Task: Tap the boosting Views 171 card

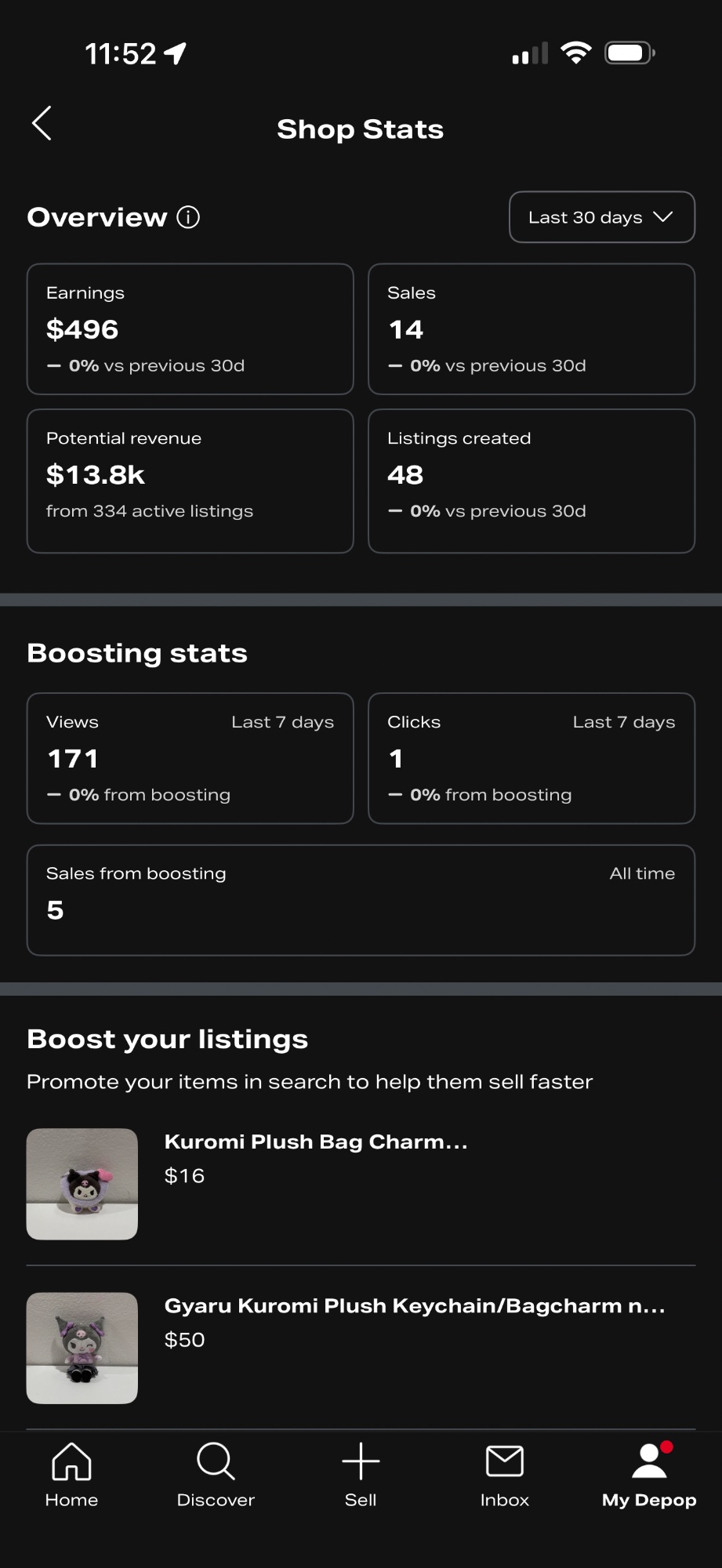Action: [190, 758]
